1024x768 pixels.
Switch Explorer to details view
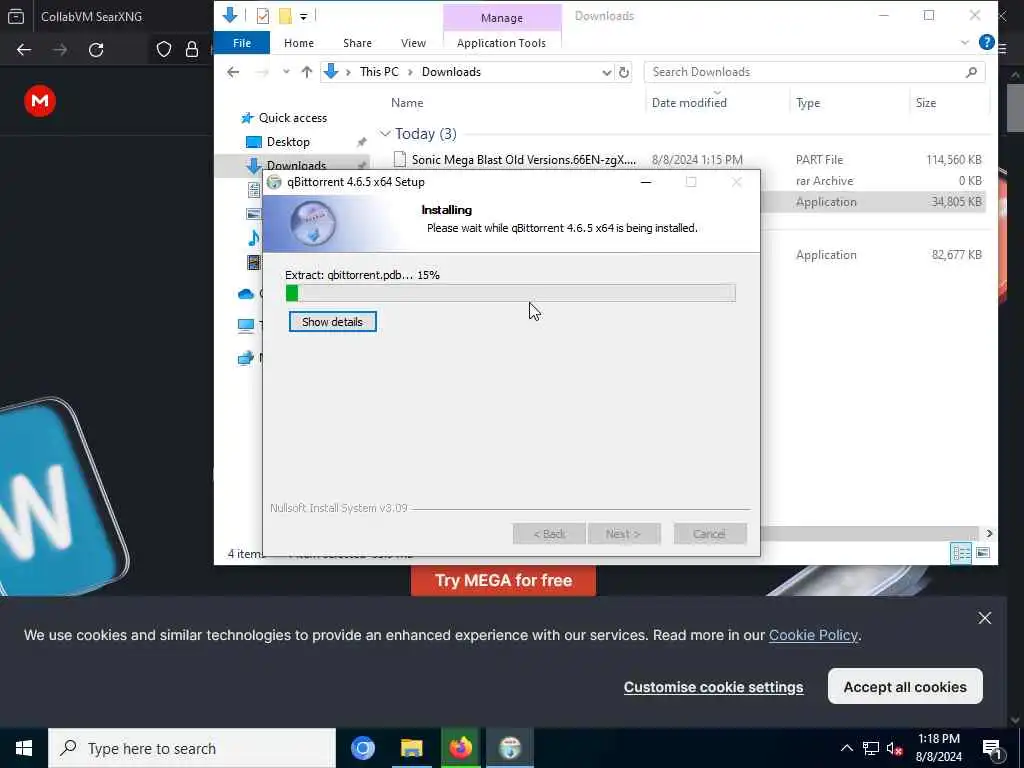961,553
